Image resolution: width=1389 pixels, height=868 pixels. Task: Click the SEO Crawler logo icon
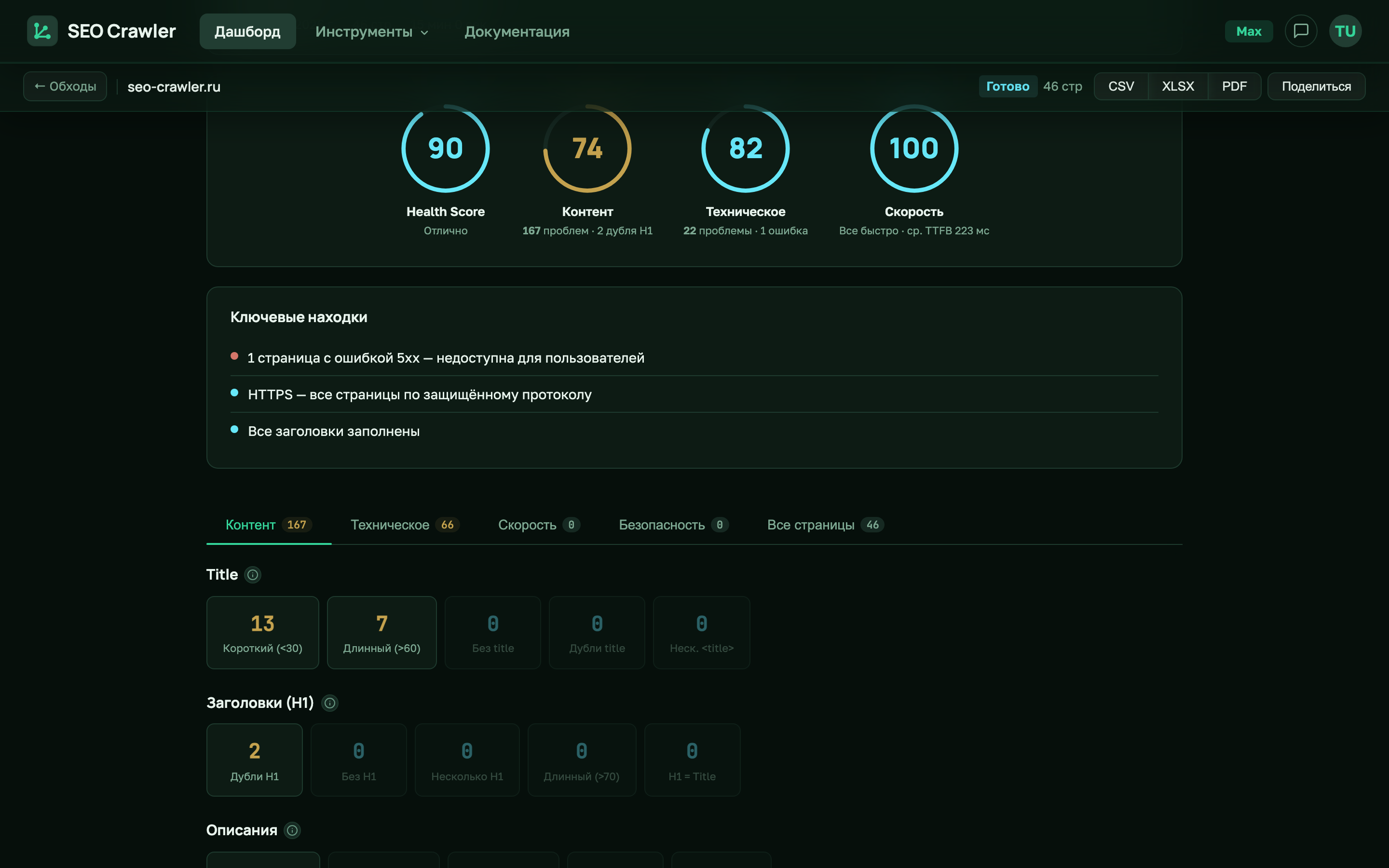42,31
